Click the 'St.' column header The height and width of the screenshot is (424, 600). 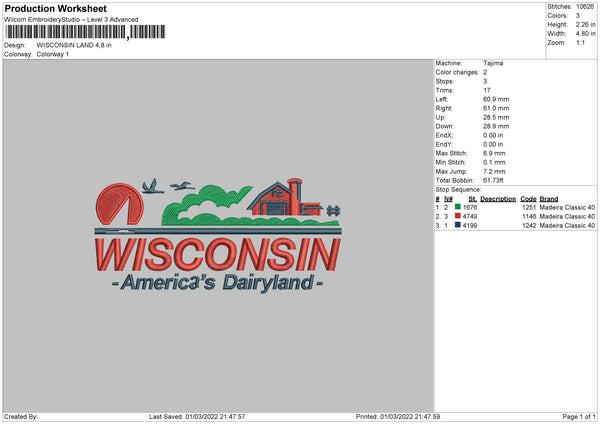pos(473,199)
